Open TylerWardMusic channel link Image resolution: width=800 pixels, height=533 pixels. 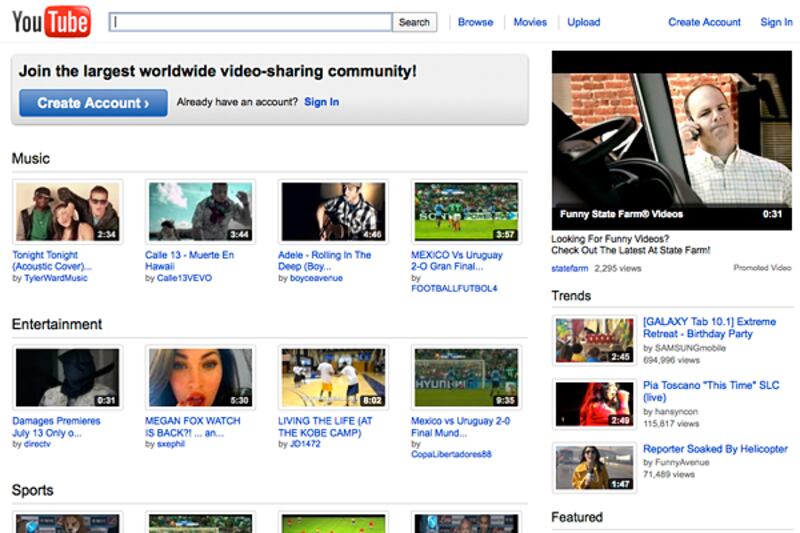pos(56,278)
